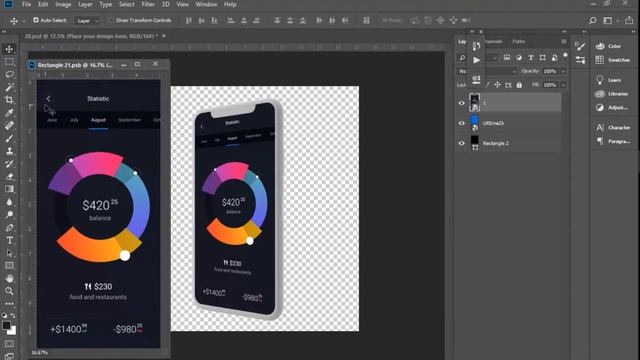
Task: Open the Paragraph panel
Action: coord(612,141)
